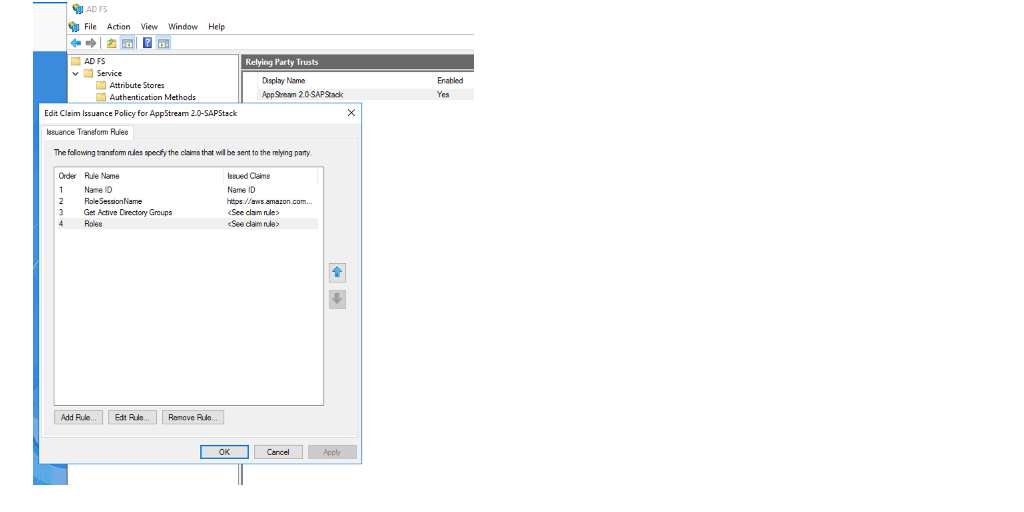Click the Name ID issued claim cell
This screenshot has height=512, width=1024.
point(241,190)
